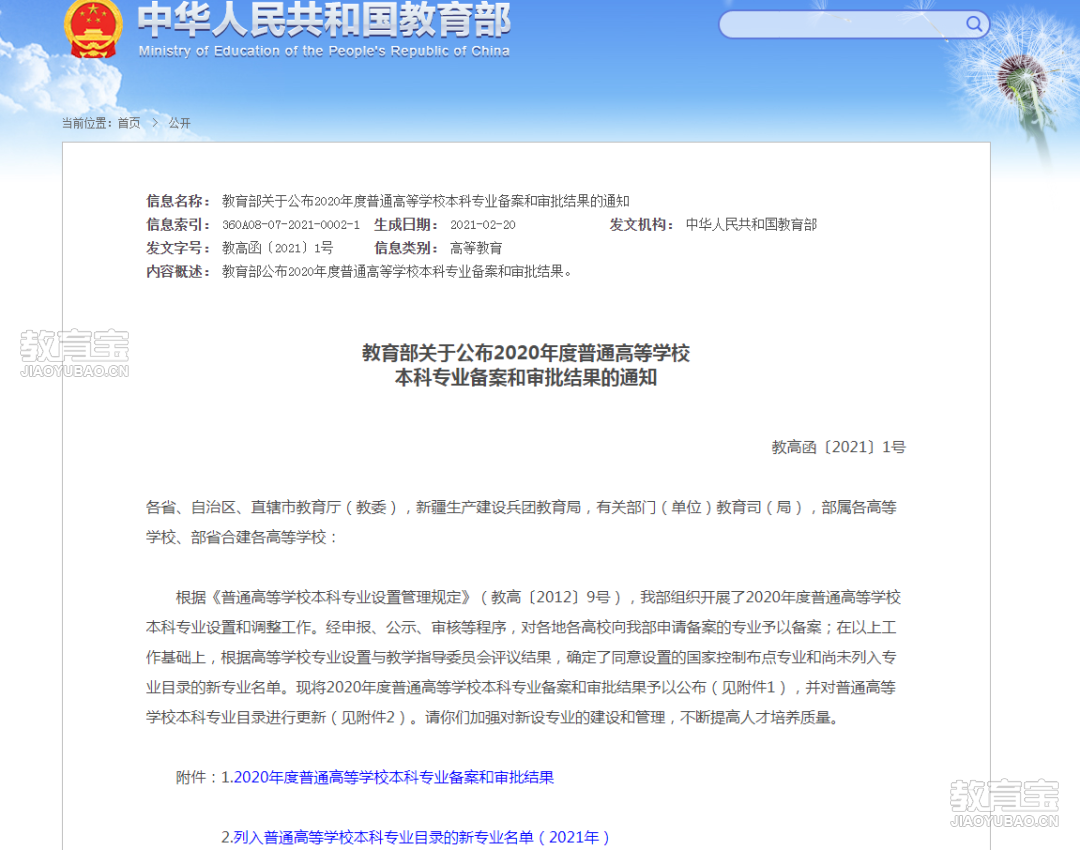Click the heading line 本科专业备案和审批结果的通知
This screenshot has width=1080, height=850.
click(x=526, y=377)
